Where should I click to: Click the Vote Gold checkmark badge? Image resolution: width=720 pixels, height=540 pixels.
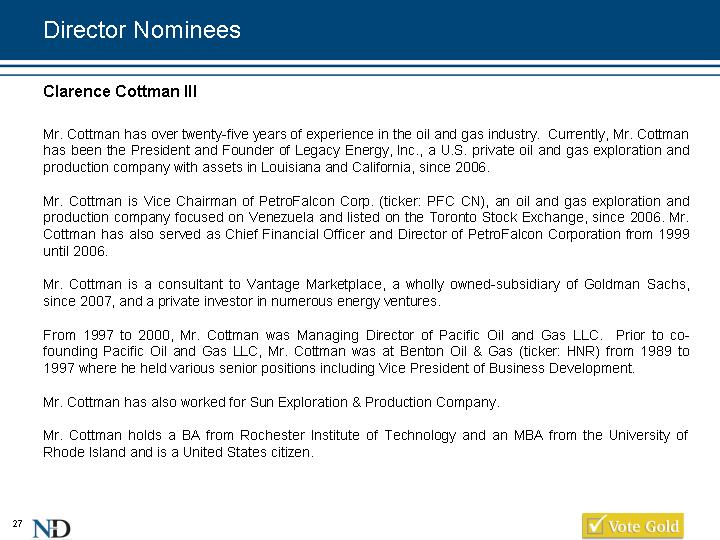coord(633,525)
